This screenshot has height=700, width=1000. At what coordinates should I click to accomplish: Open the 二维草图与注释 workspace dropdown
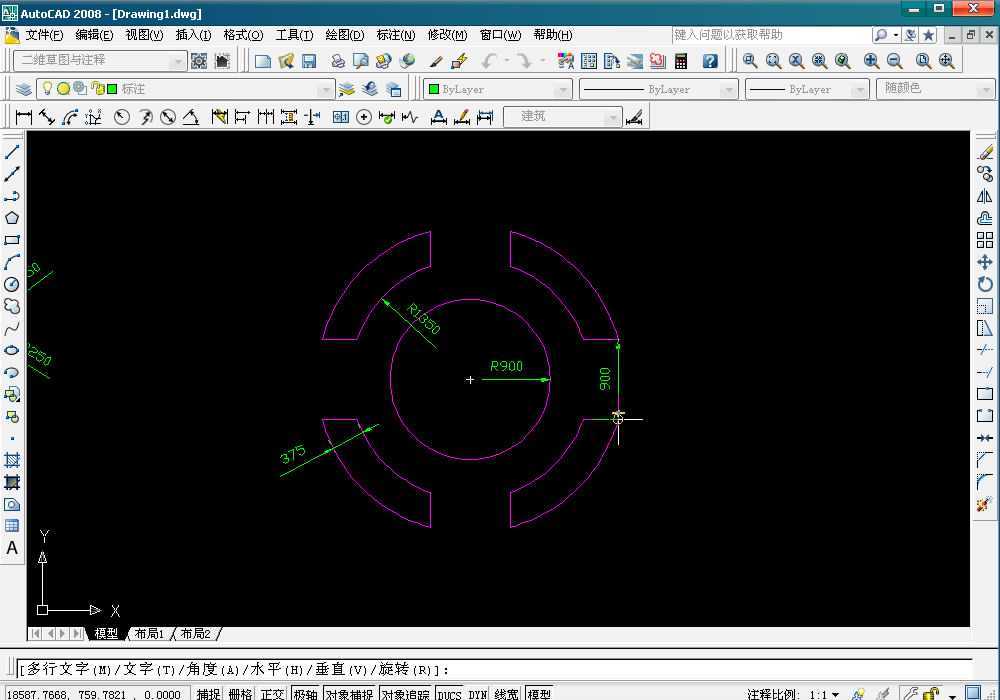click(x=100, y=61)
